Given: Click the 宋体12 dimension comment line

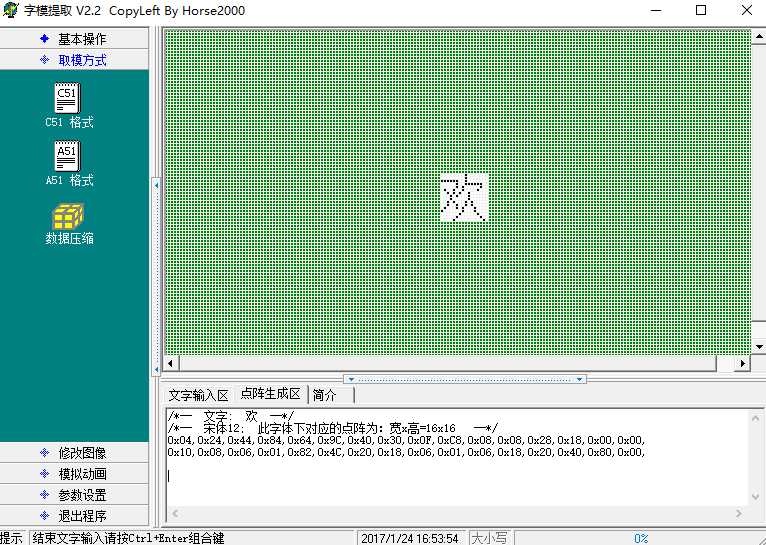Looking at the screenshot, I should (333, 428).
